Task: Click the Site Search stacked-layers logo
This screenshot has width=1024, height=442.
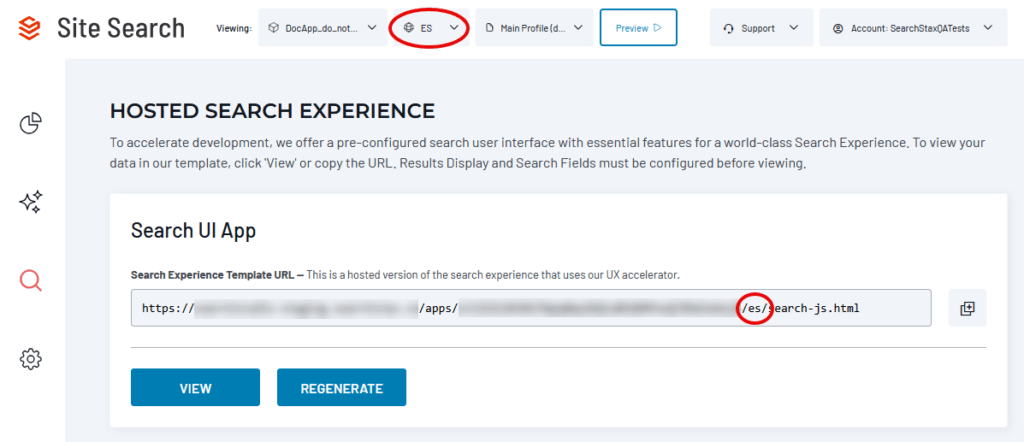Action: [x=30, y=27]
